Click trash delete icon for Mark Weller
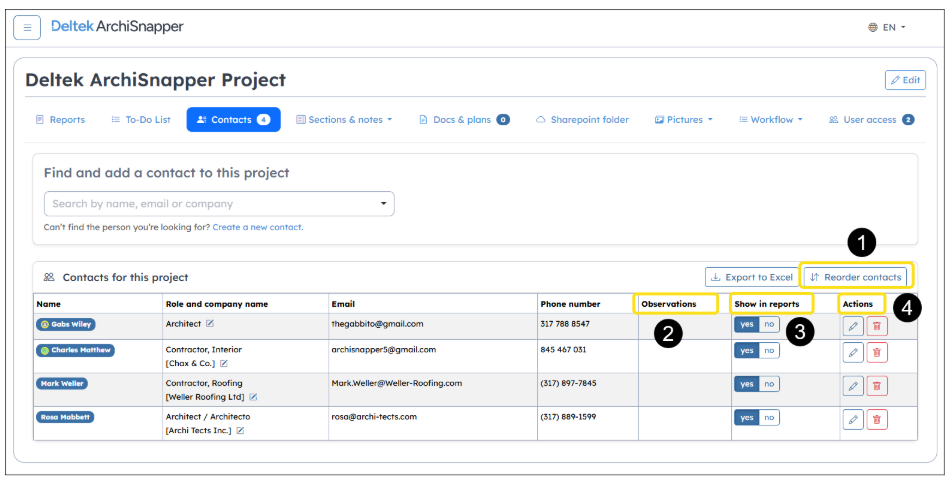 point(877,386)
